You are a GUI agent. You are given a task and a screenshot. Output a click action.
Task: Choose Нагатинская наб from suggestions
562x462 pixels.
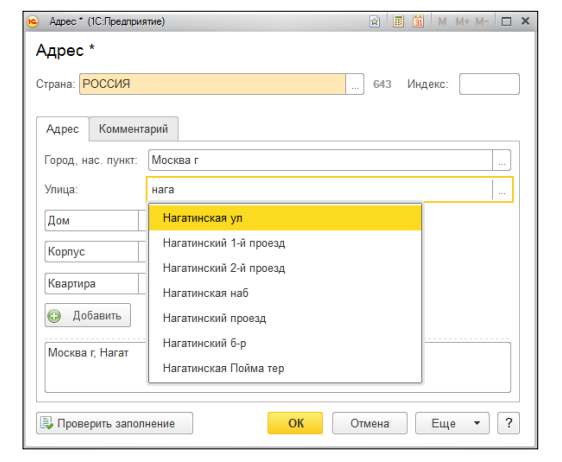[x=285, y=293]
